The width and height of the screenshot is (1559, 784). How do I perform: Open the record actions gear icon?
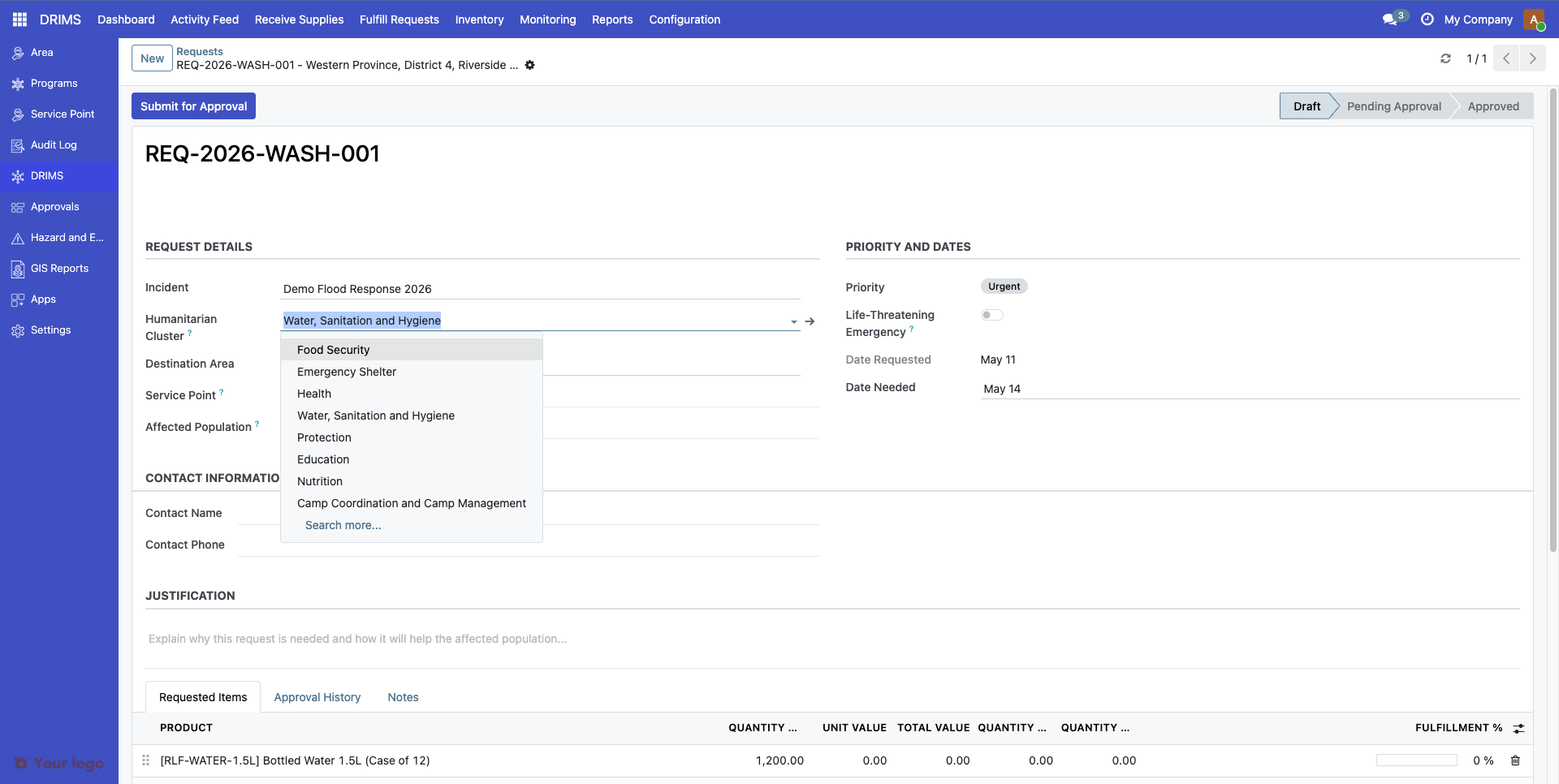529,65
